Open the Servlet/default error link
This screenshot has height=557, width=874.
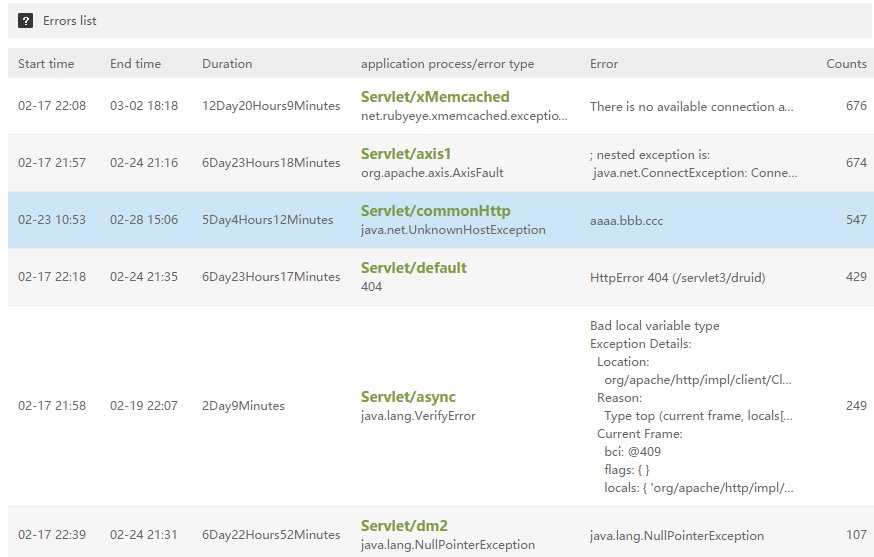413,268
